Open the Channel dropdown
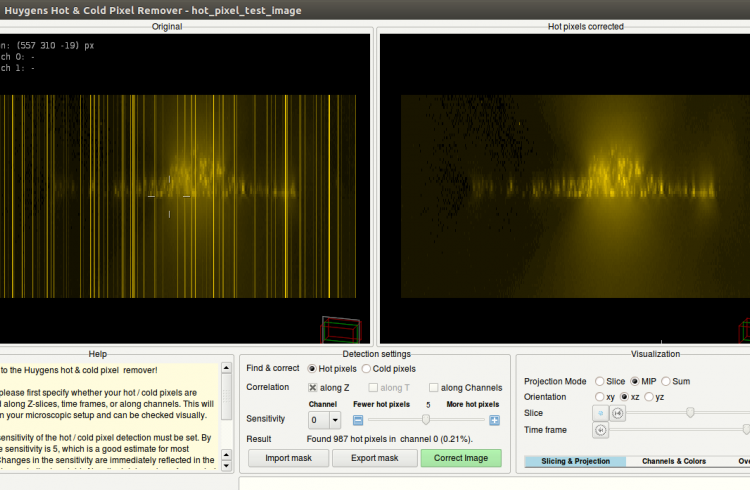750x490 pixels. click(x=325, y=421)
